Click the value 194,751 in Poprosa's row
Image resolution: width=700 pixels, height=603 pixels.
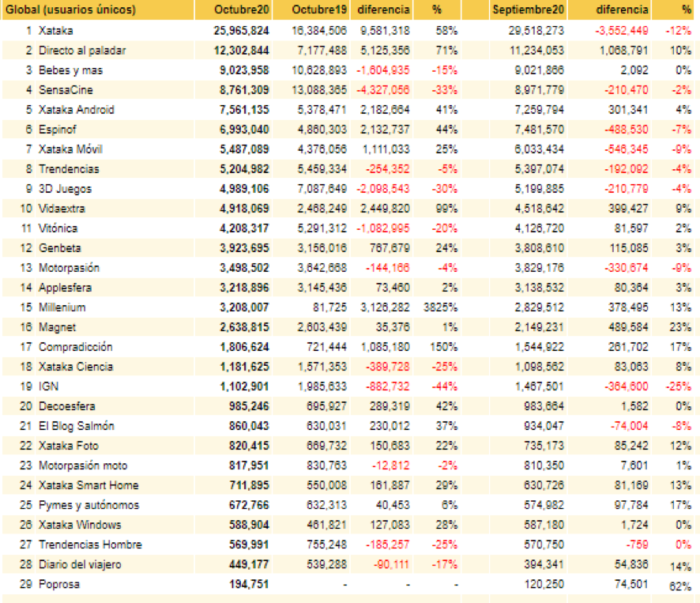(249, 584)
